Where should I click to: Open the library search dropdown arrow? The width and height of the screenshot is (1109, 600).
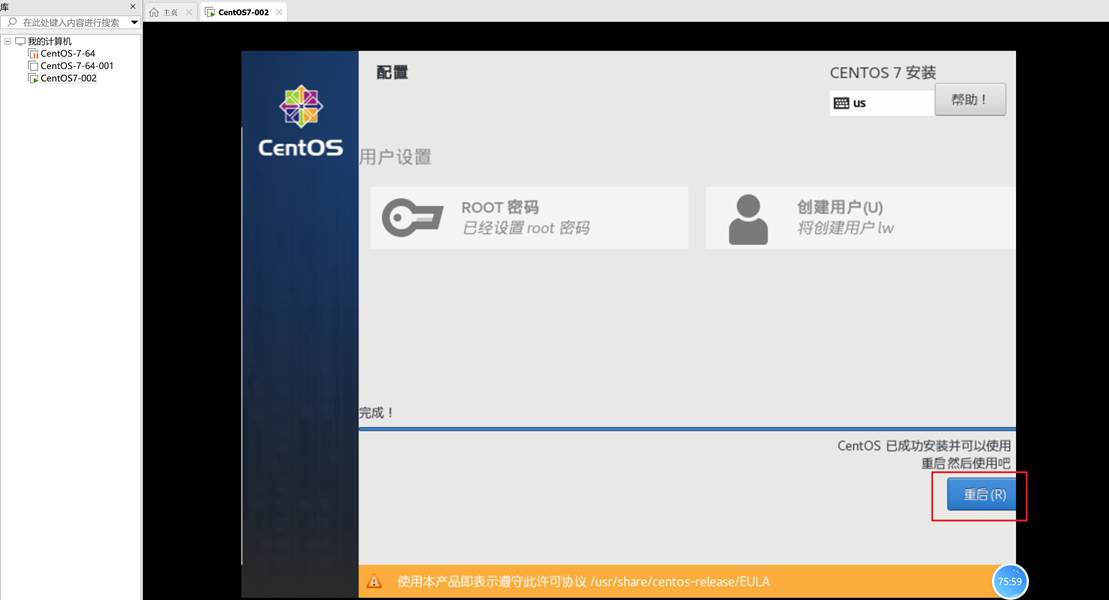point(134,23)
